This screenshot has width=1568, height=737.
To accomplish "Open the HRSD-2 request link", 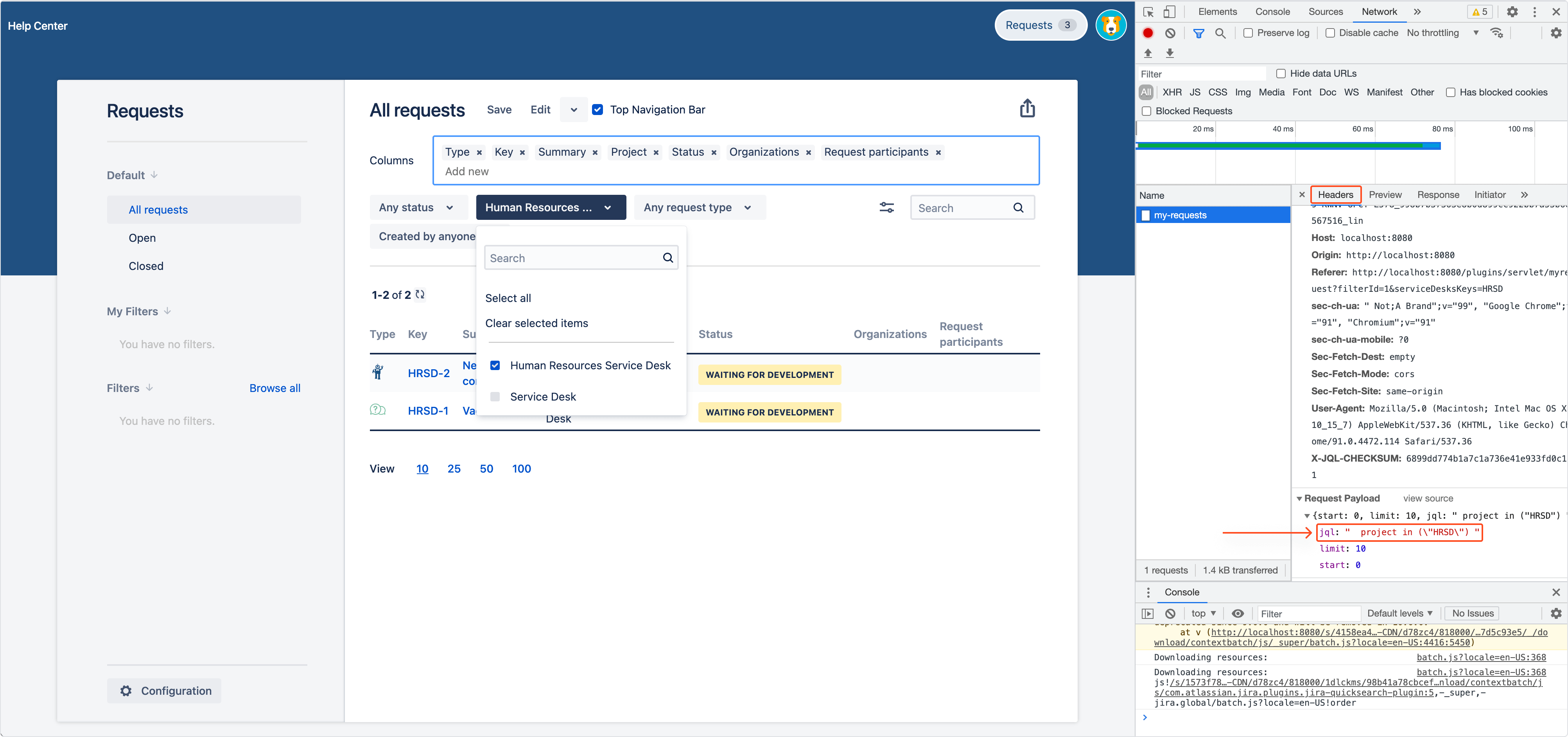I will pyautogui.click(x=429, y=373).
